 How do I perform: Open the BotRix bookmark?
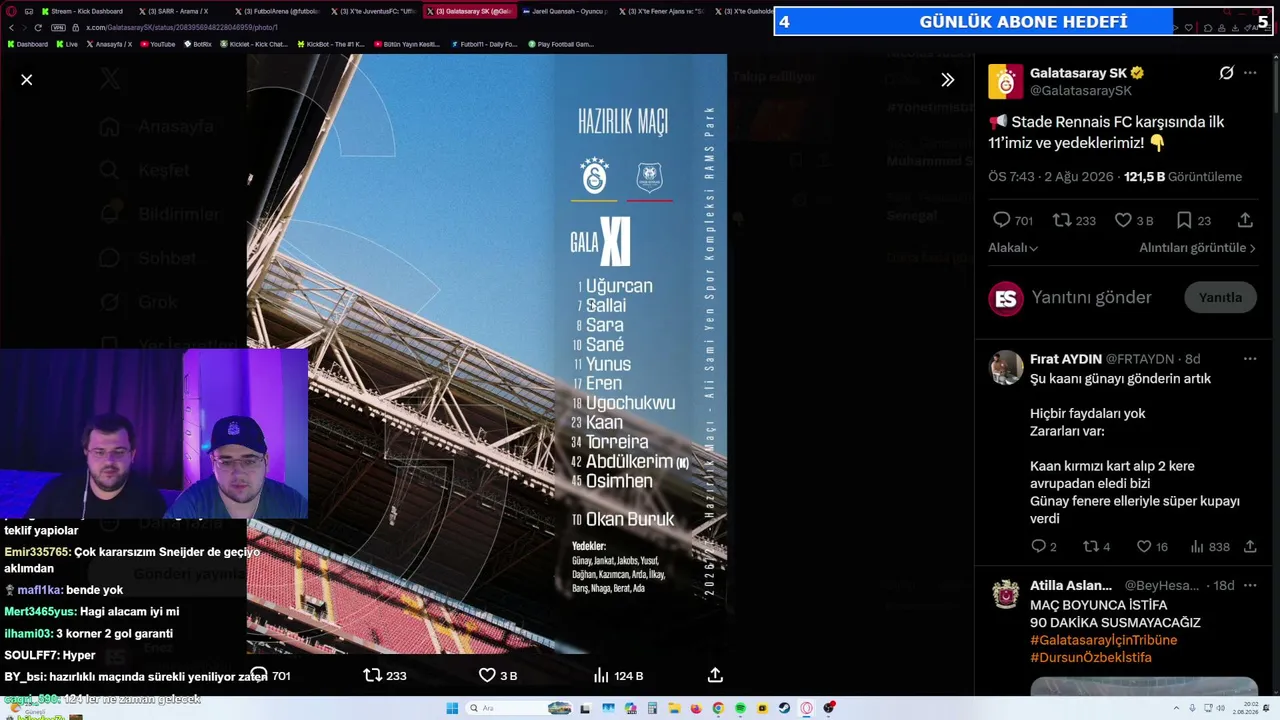[198, 44]
